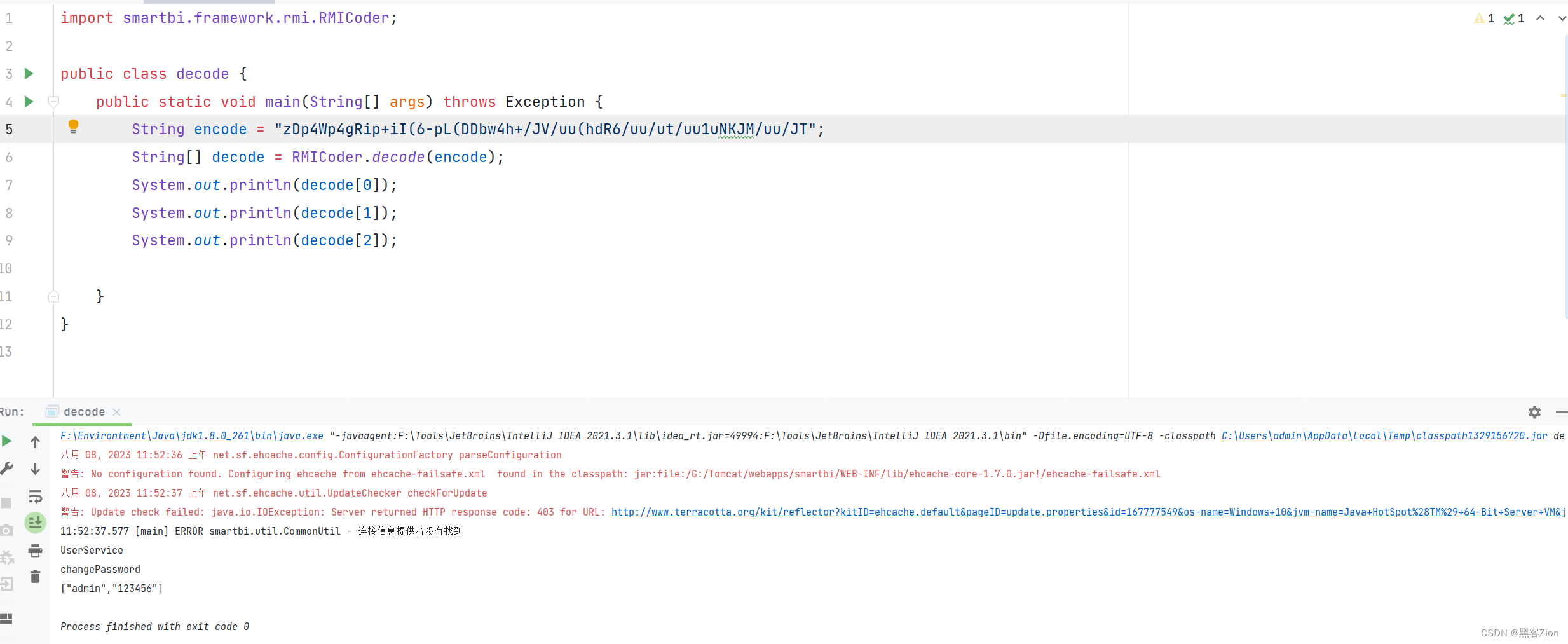The width and height of the screenshot is (1568, 644).
Task: Open the warning count inspection indicator
Action: (x=1484, y=18)
